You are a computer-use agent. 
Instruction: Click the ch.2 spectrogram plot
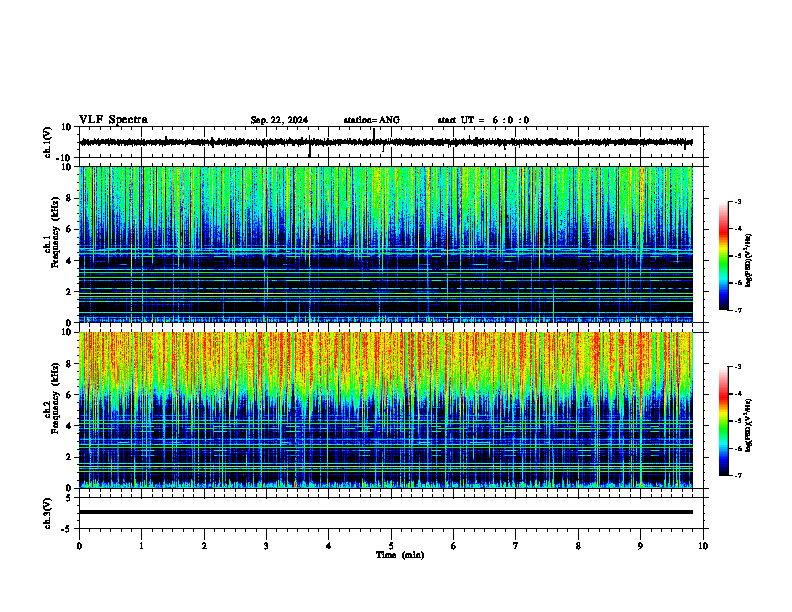pyautogui.click(x=386, y=410)
